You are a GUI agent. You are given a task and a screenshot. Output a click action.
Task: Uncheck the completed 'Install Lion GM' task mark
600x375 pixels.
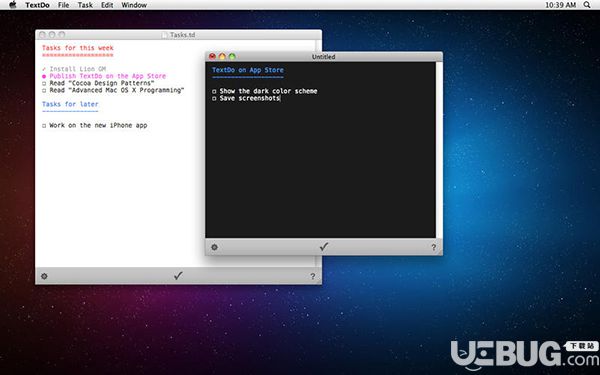tap(44, 69)
